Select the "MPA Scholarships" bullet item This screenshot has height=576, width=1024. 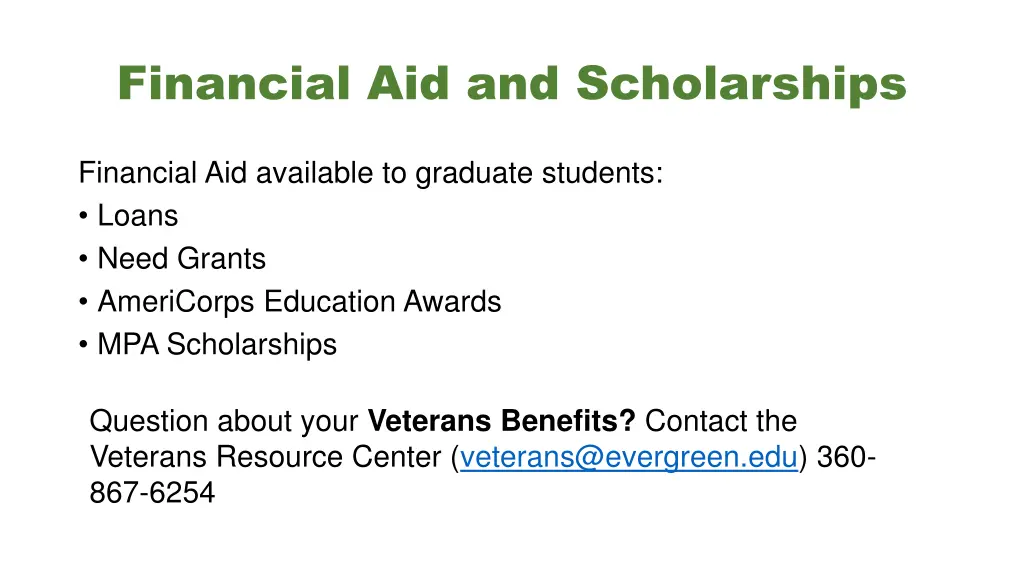point(217,345)
